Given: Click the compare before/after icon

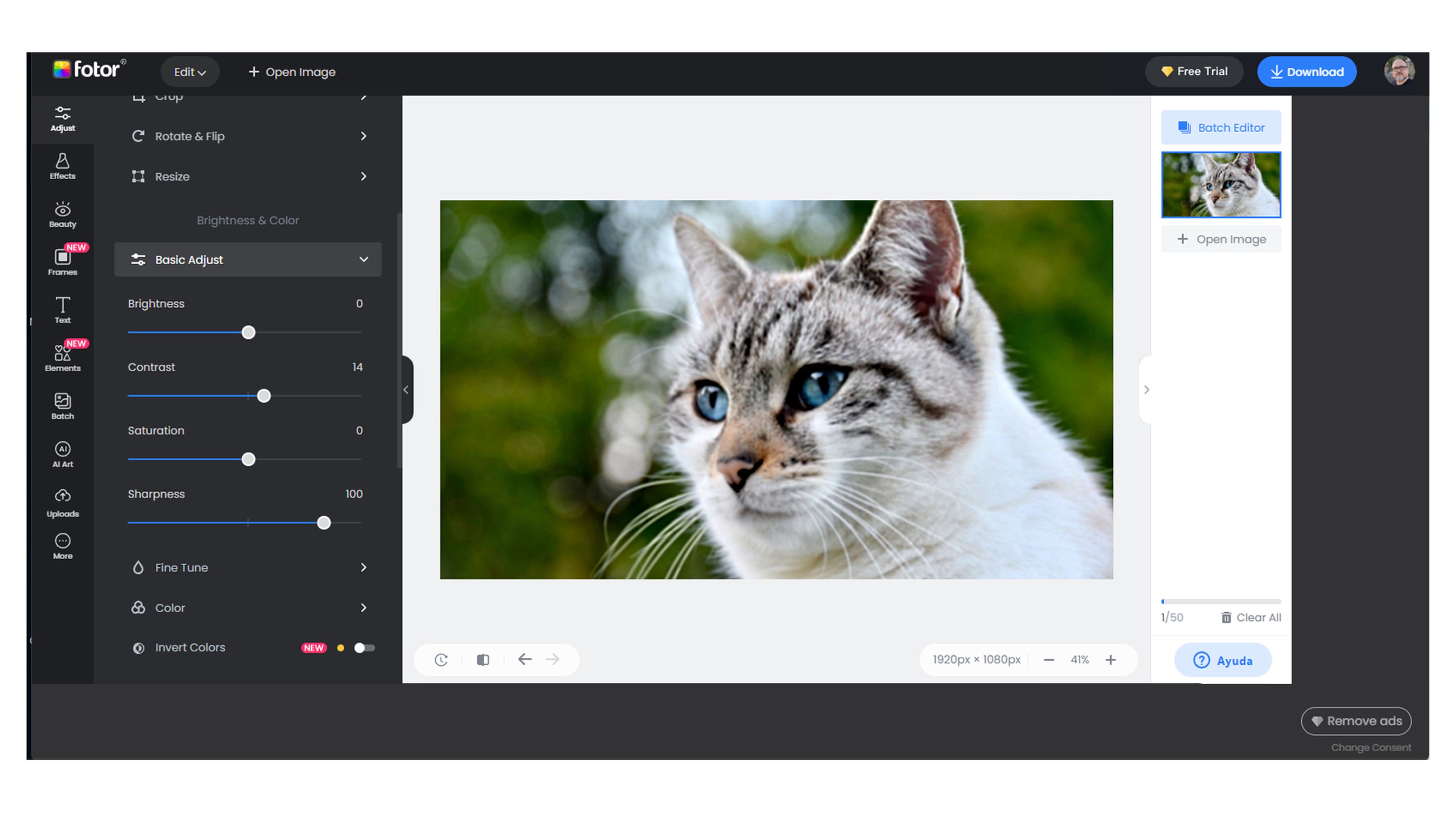Looking at the screenshot, I should pos(483,660).
